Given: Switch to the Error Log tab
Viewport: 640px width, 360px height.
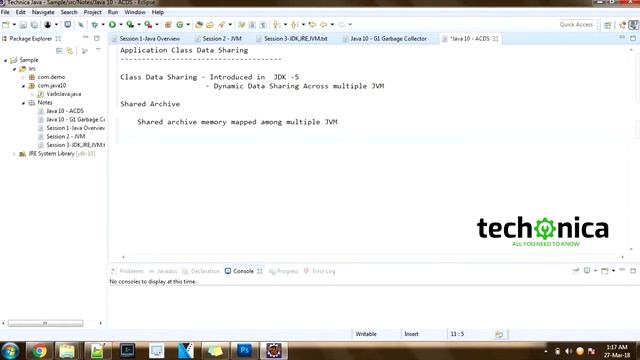Looking at the screenshot, I should point(324,271).
